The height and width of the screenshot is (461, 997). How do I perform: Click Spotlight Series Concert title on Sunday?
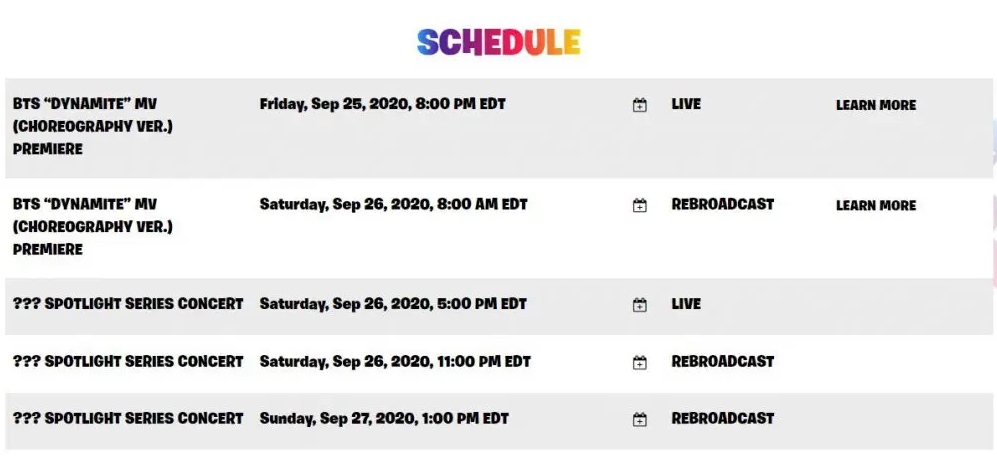click(128, 418)
